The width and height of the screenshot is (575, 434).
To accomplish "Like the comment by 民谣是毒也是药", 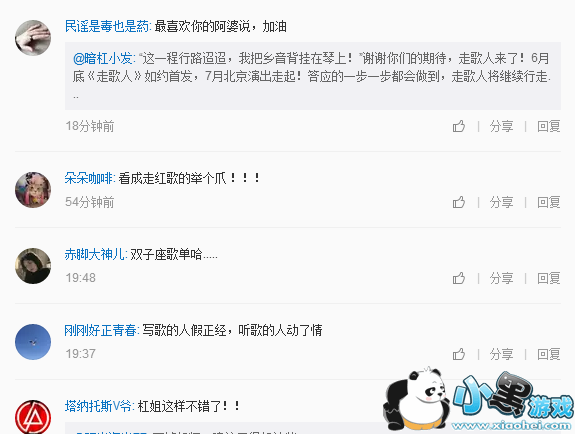I will [x=458, y=126].
